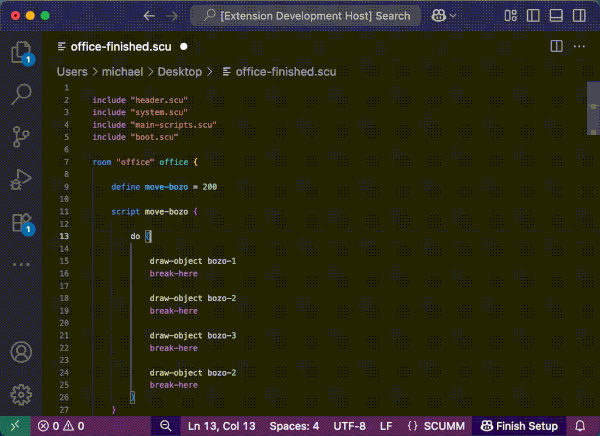This screenshot has width=600, height=436.
Task: Change indentation via Spaces: 4
Action: click(x=294, y=426)
